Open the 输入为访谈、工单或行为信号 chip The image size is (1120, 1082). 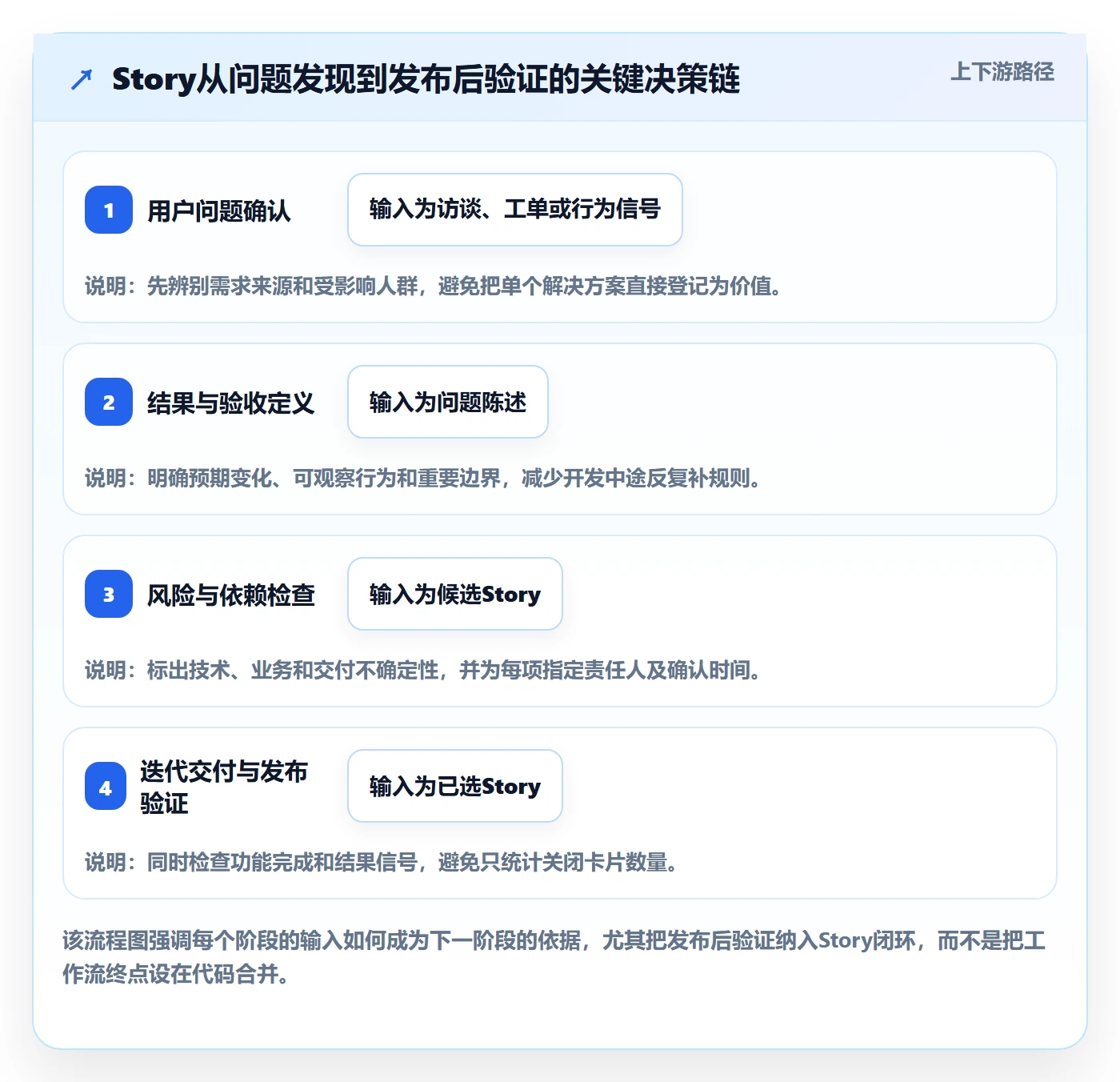(515, 210)
